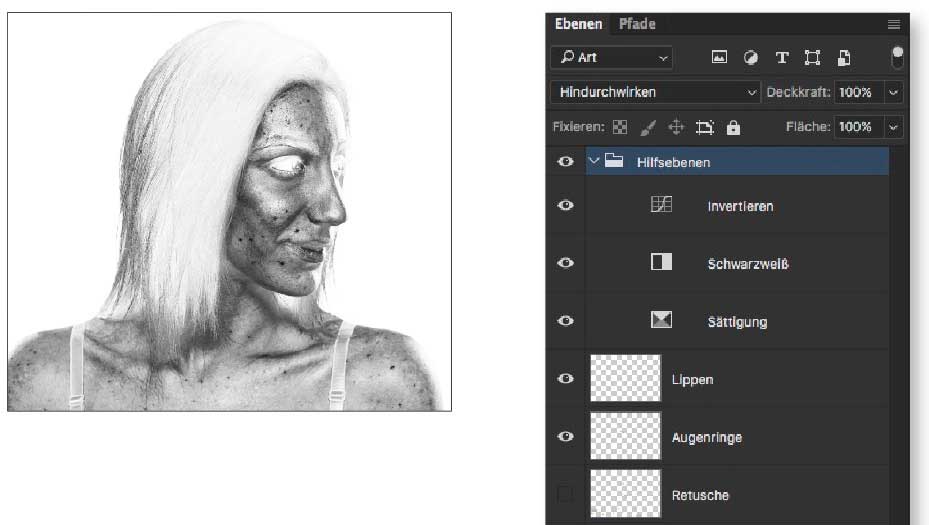Click the Augenringe layer thumbnail
Image resolution: width=929 pixels, height=525 pixels.
[626, 436]
